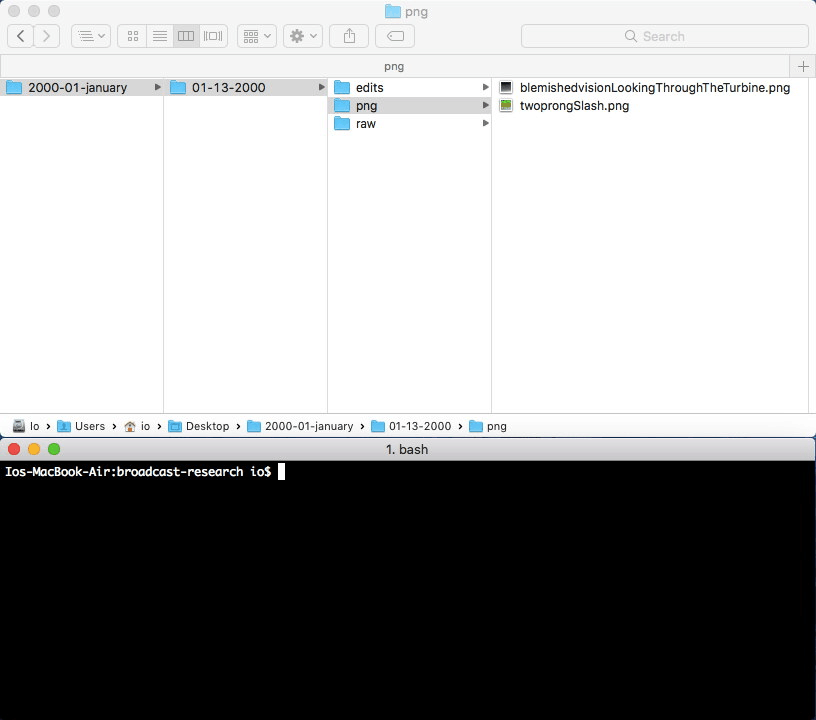
Task: Click the Edit Tags toolbar button
Action: [x=395, y=36]
